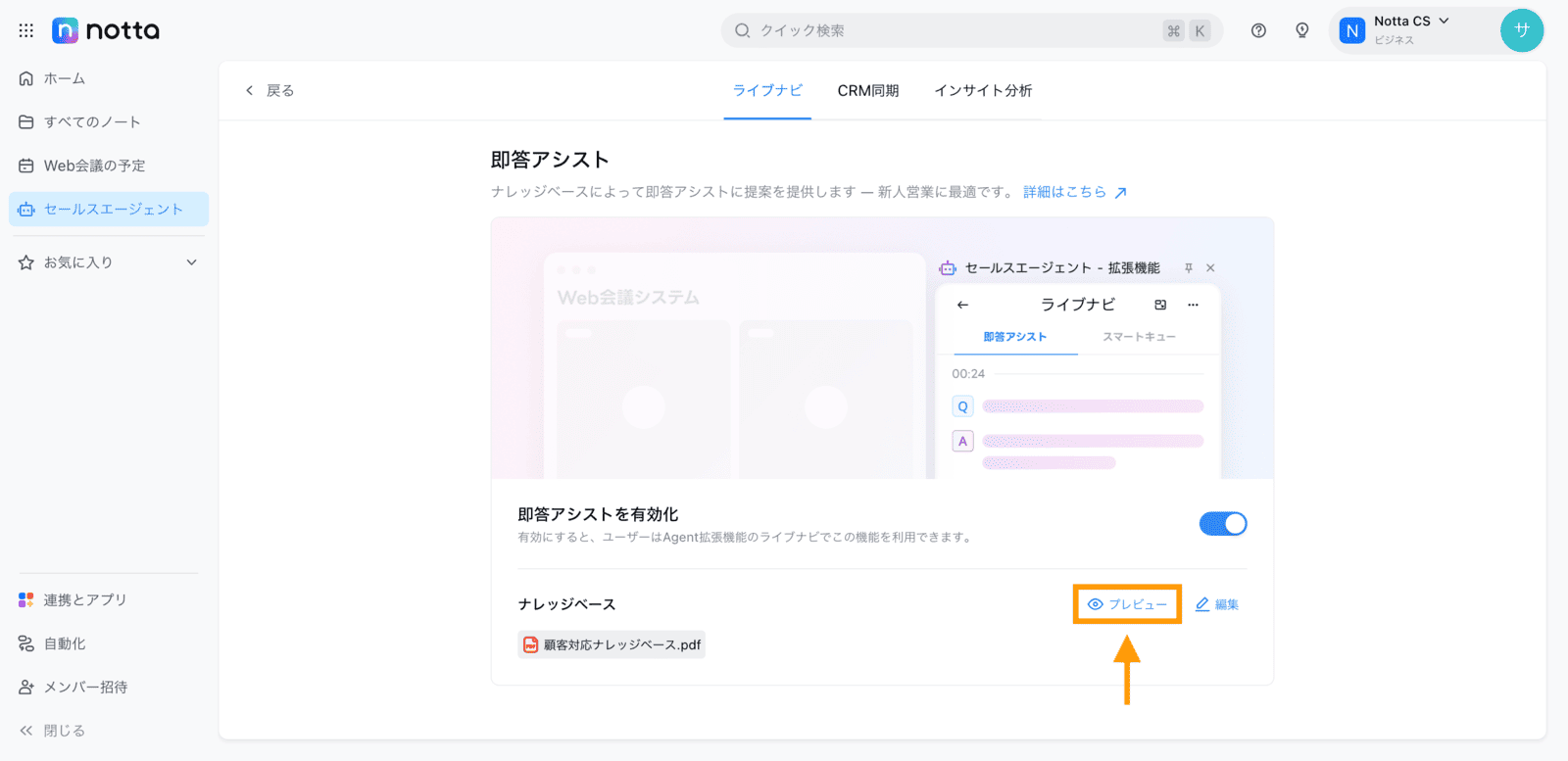Focus the クイック検索 search field
Image resolution: width=1568 pixels, height=761 pixels.
[972, 30]
